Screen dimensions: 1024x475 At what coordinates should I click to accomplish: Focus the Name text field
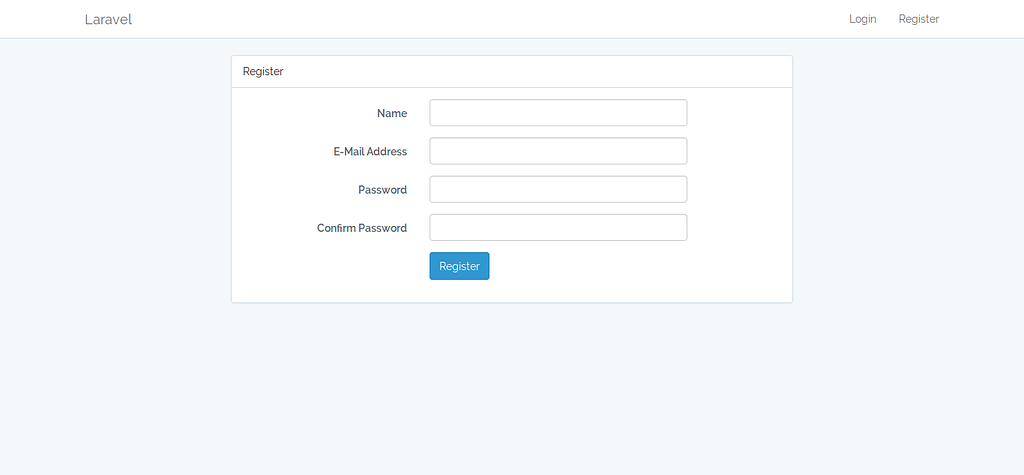pos(558,112)
